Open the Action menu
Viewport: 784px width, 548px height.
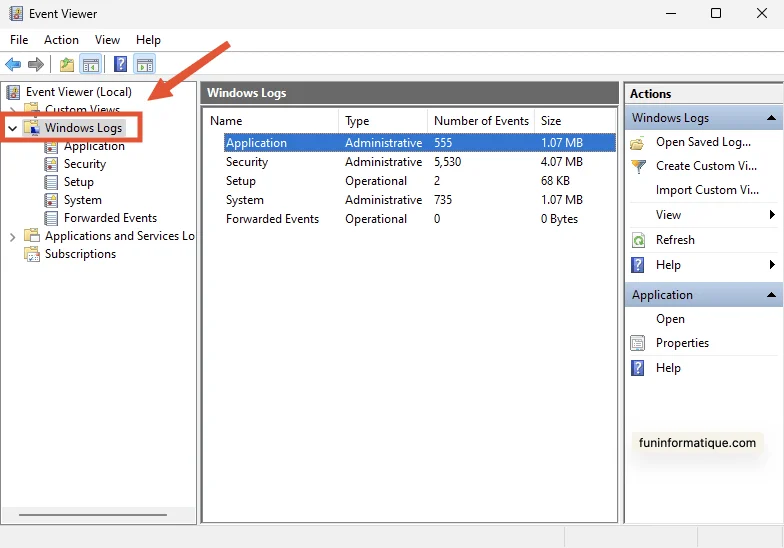61,40
